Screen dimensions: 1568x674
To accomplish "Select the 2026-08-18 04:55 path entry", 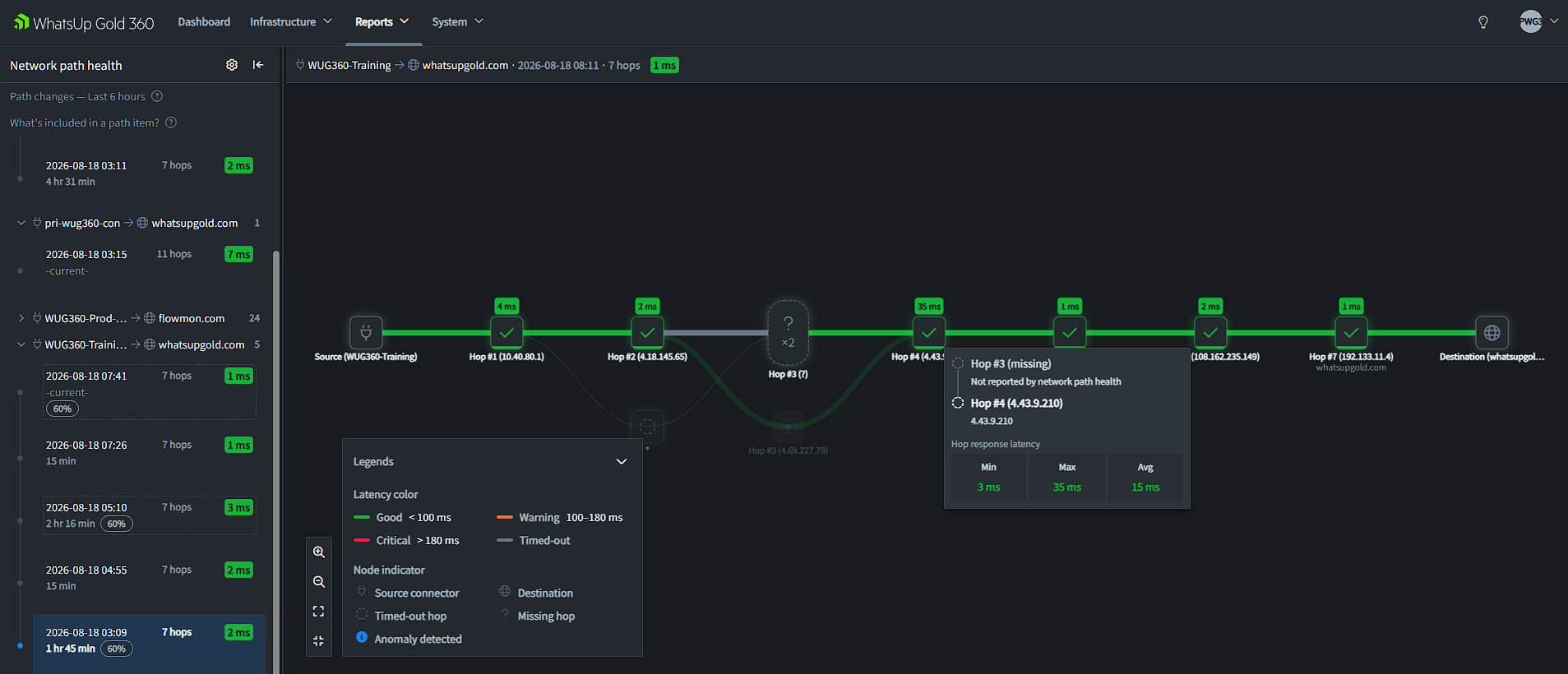I will click(x=149, y=578).
